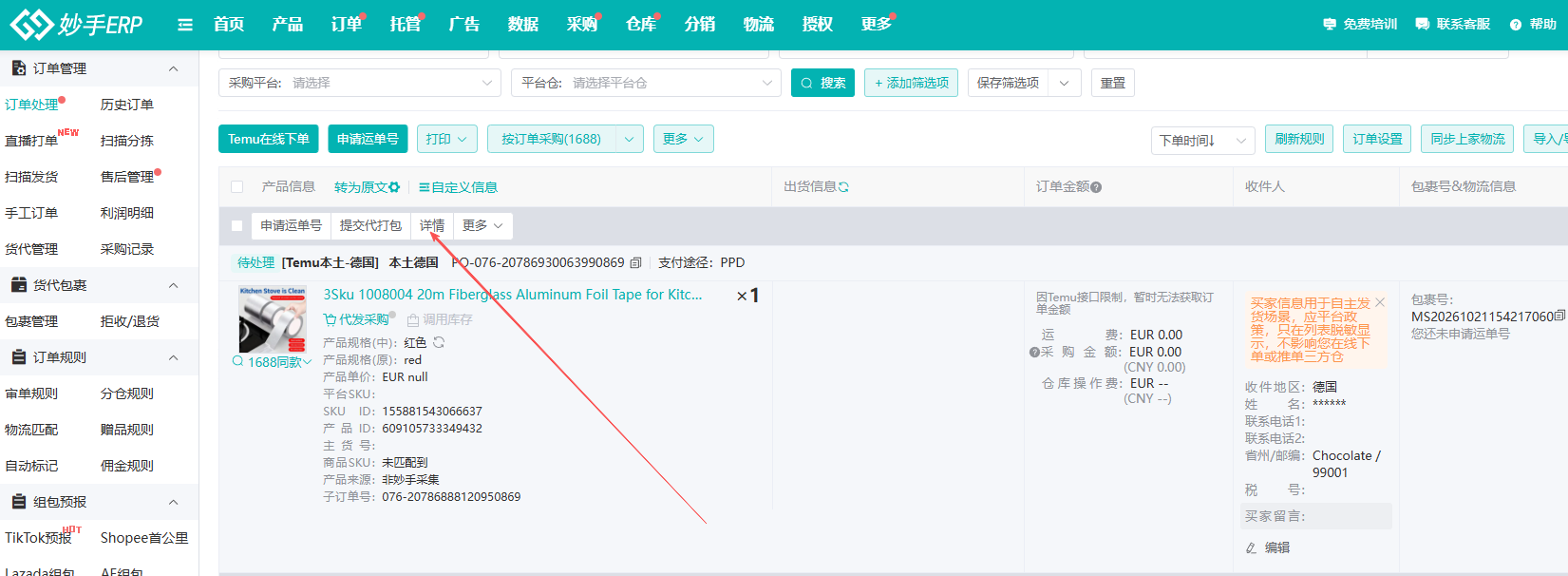This screenshot has width=1568, height=576.
Task: Open the 帮助 help link
Action: (x=1533, y=24)
